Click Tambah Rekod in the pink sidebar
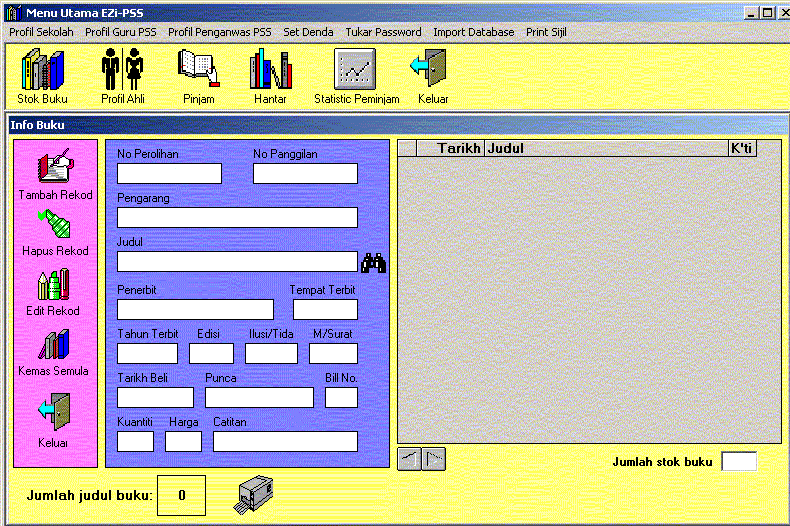790x526 pixels. pos(55,168)
